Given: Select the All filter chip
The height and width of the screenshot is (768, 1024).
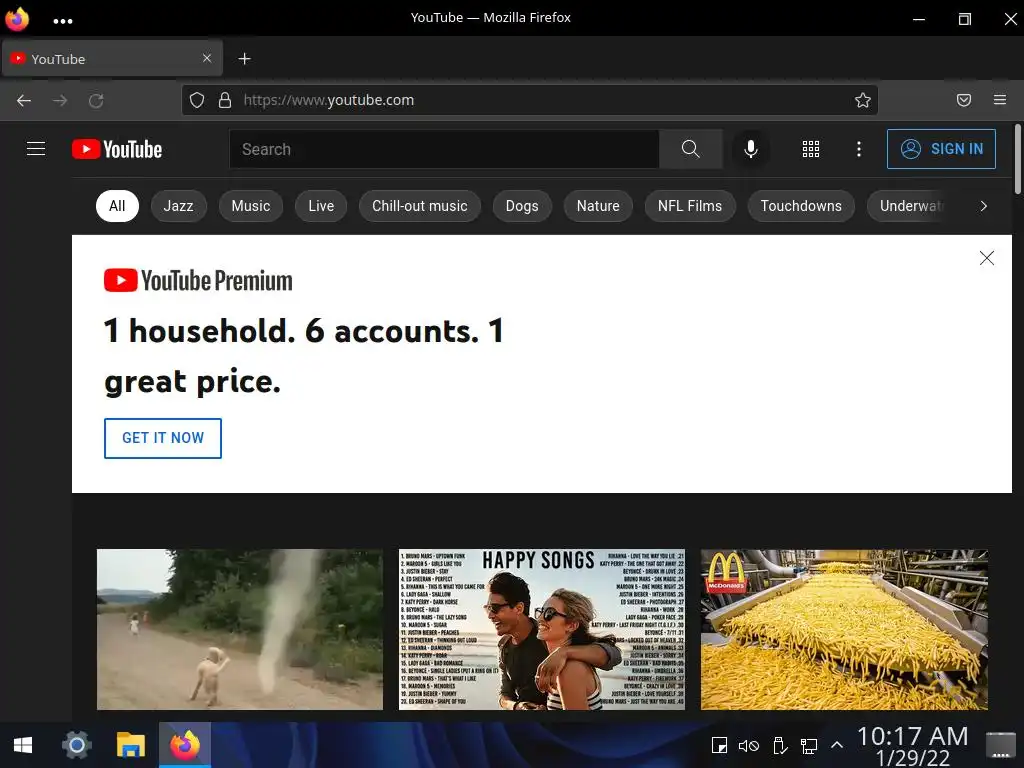Looking at the screenshot, I should pyautogui.click(x=117, y=206).
